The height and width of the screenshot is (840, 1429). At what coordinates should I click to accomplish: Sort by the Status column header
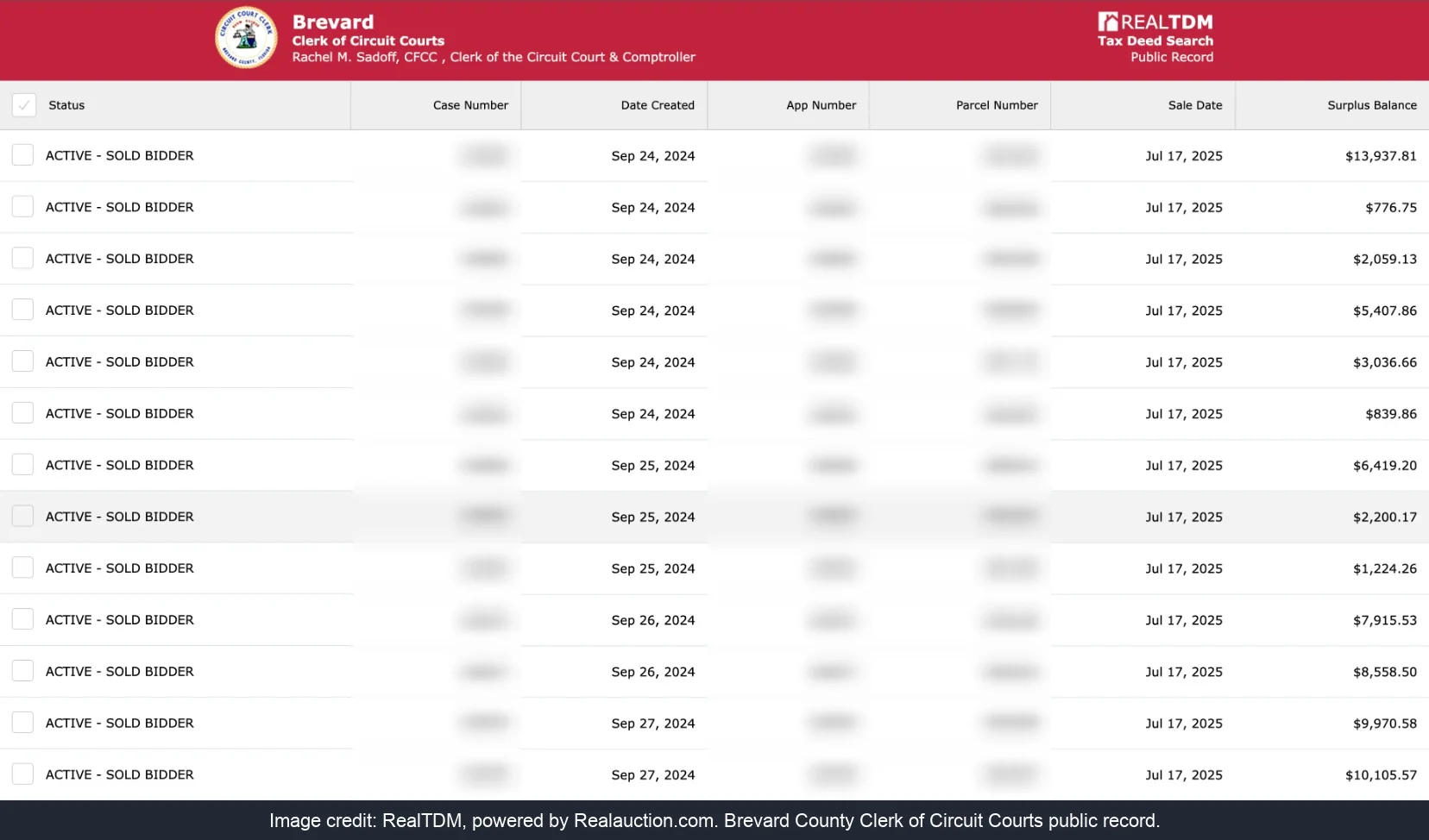click(x=66, y=105)
